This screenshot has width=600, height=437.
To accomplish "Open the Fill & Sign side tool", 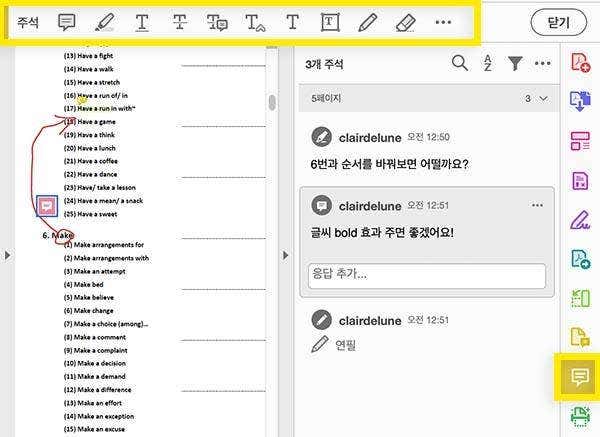I will click(580, 220).
